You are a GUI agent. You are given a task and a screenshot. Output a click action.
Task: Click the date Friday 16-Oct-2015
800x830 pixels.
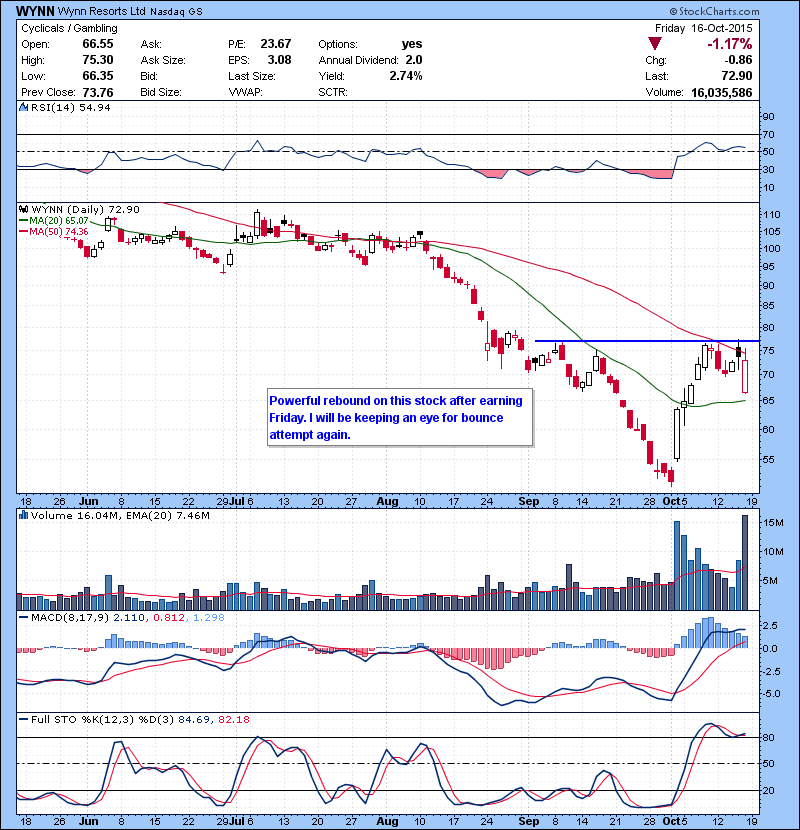703,28
